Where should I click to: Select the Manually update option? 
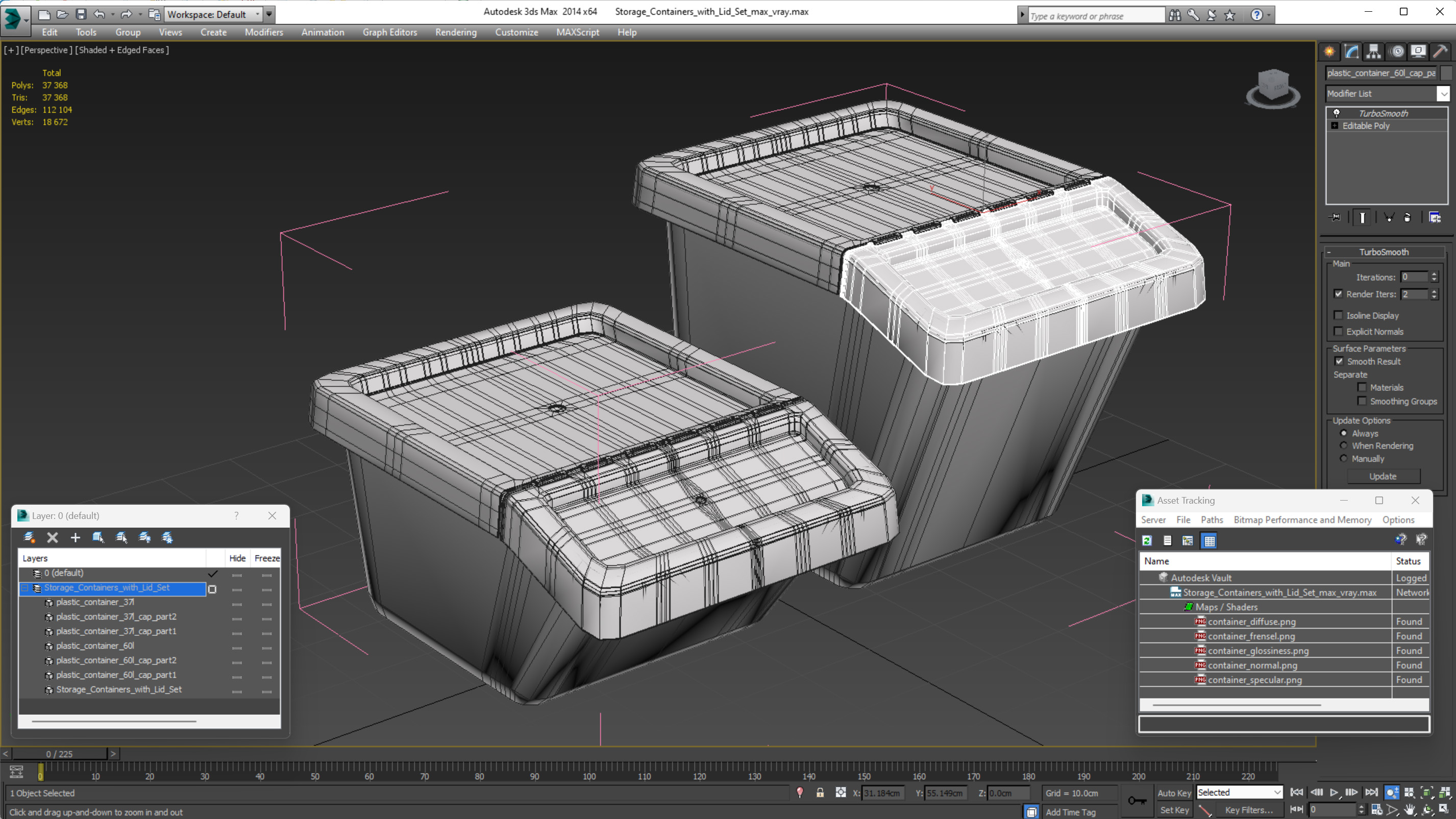(x=1344, y=458)
